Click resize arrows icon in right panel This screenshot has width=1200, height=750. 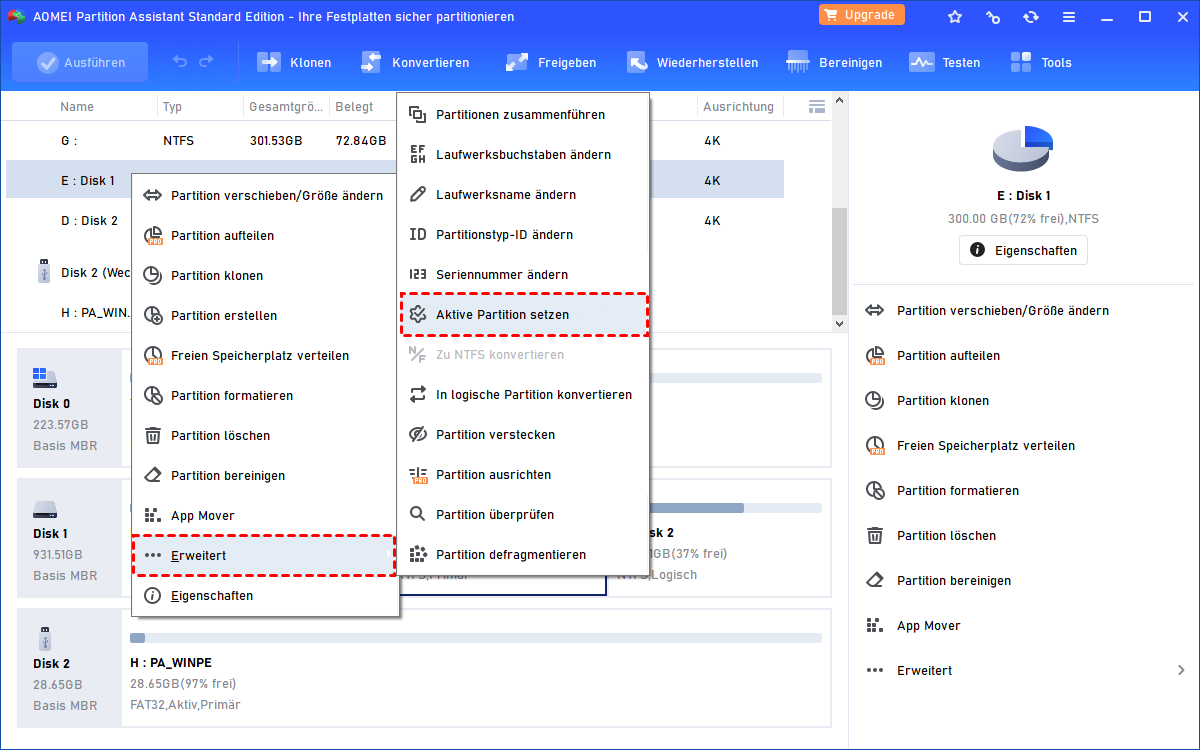(875, 311)
